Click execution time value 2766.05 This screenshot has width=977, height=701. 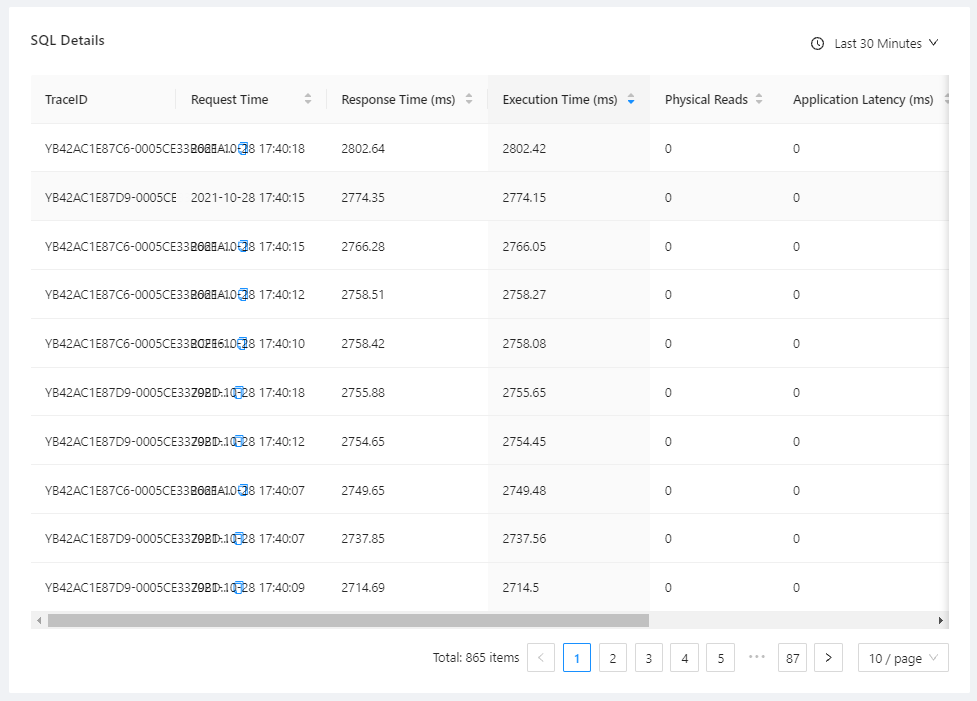[524, 246]
